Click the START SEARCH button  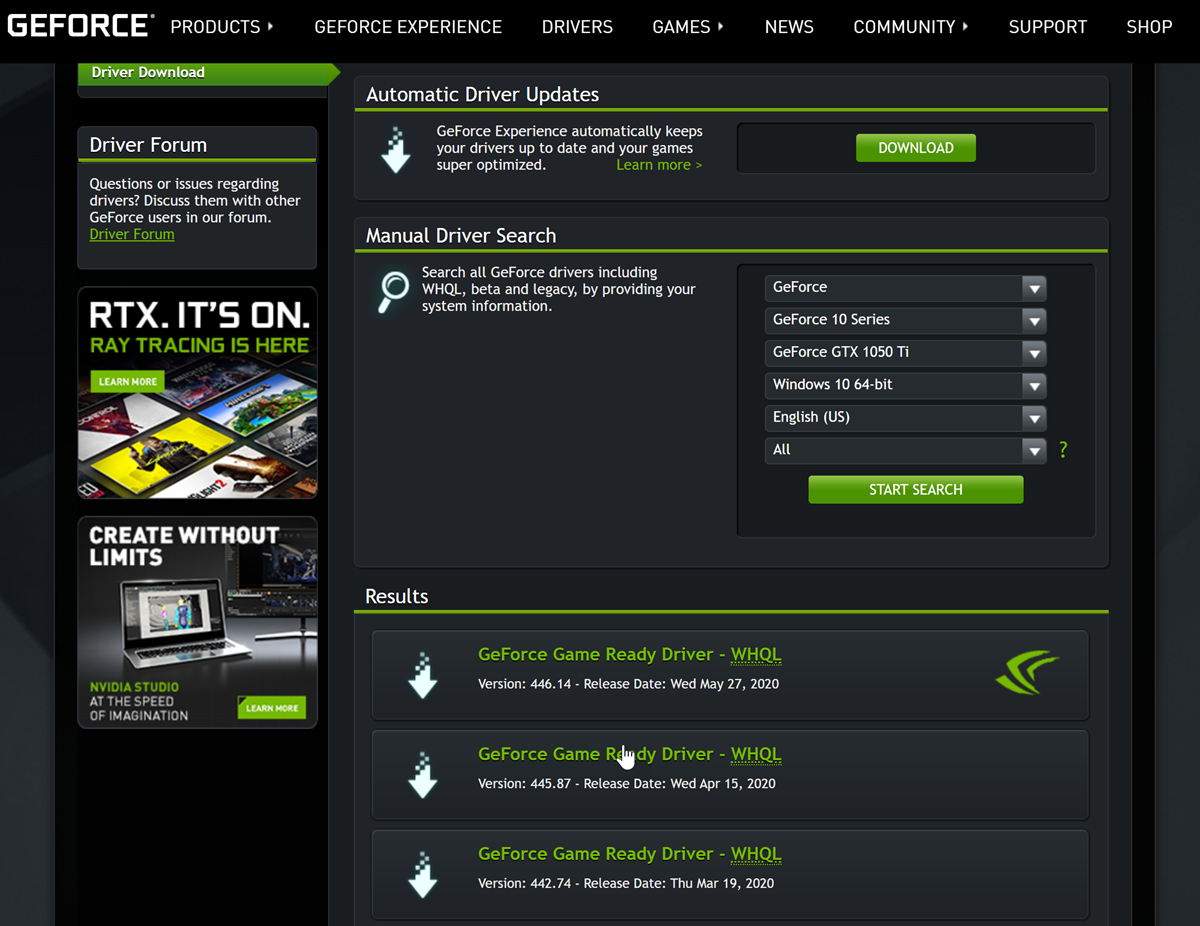915,490
